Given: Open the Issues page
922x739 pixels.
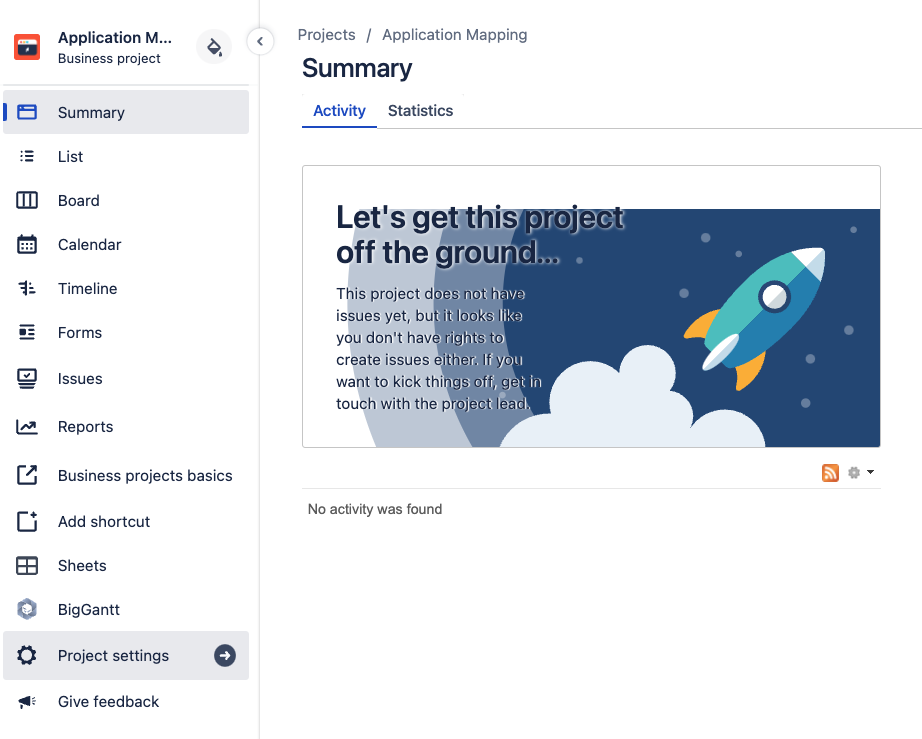Looking at the screenshot, I should tap(80, 378).
